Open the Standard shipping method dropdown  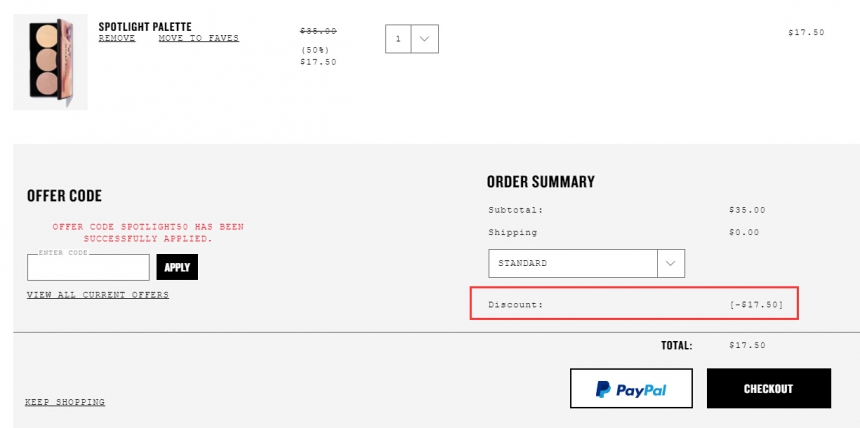click(586, 263)
